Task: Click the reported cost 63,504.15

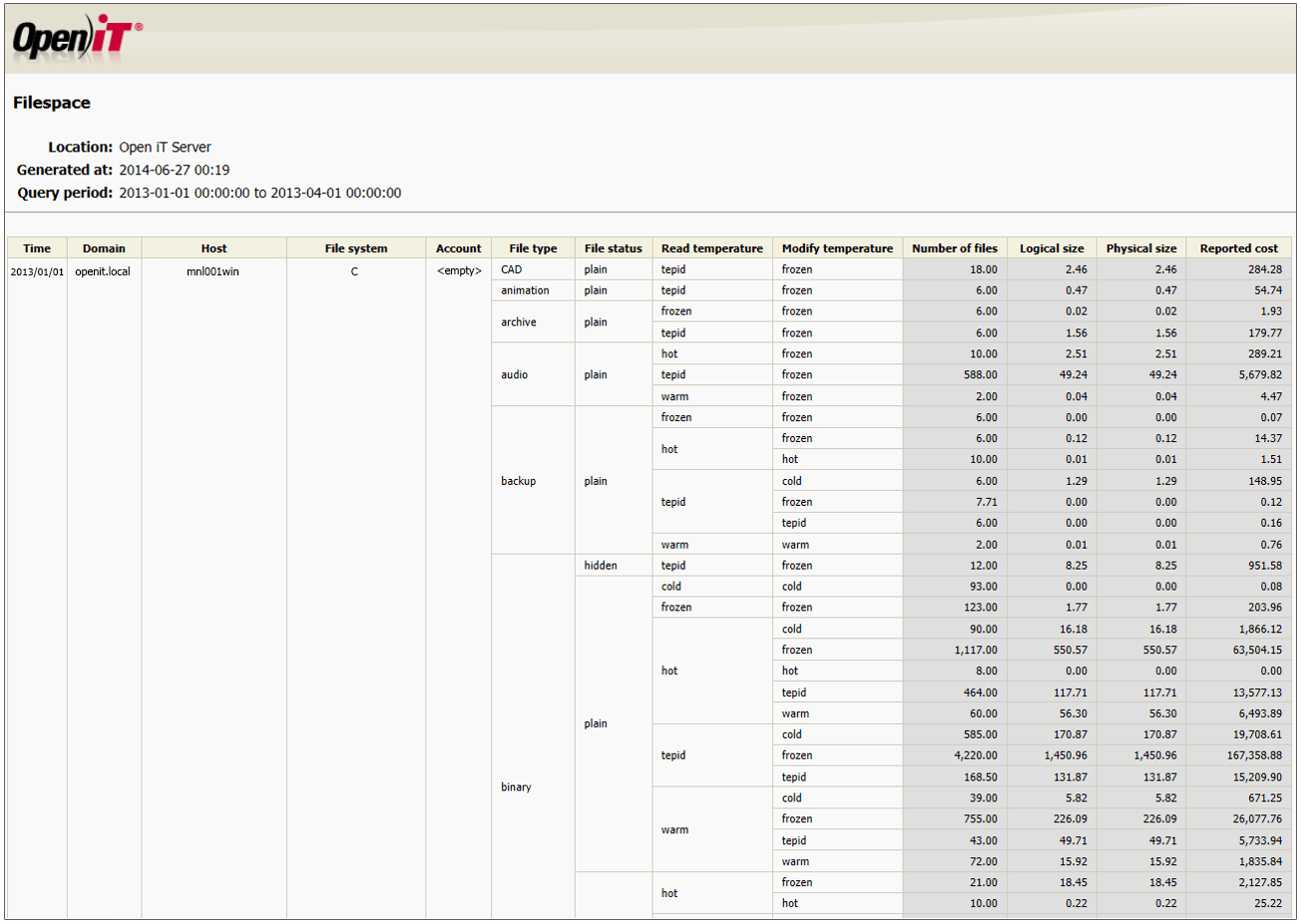Action: 1258,651
